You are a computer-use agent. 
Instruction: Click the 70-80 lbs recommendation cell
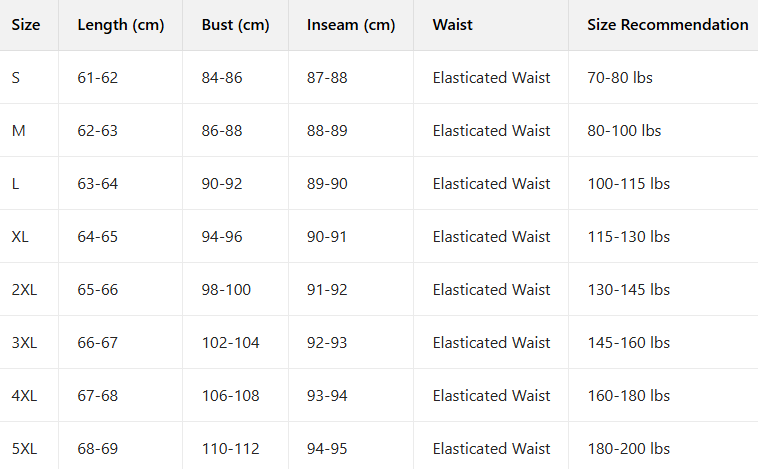(x=620, y=77)
